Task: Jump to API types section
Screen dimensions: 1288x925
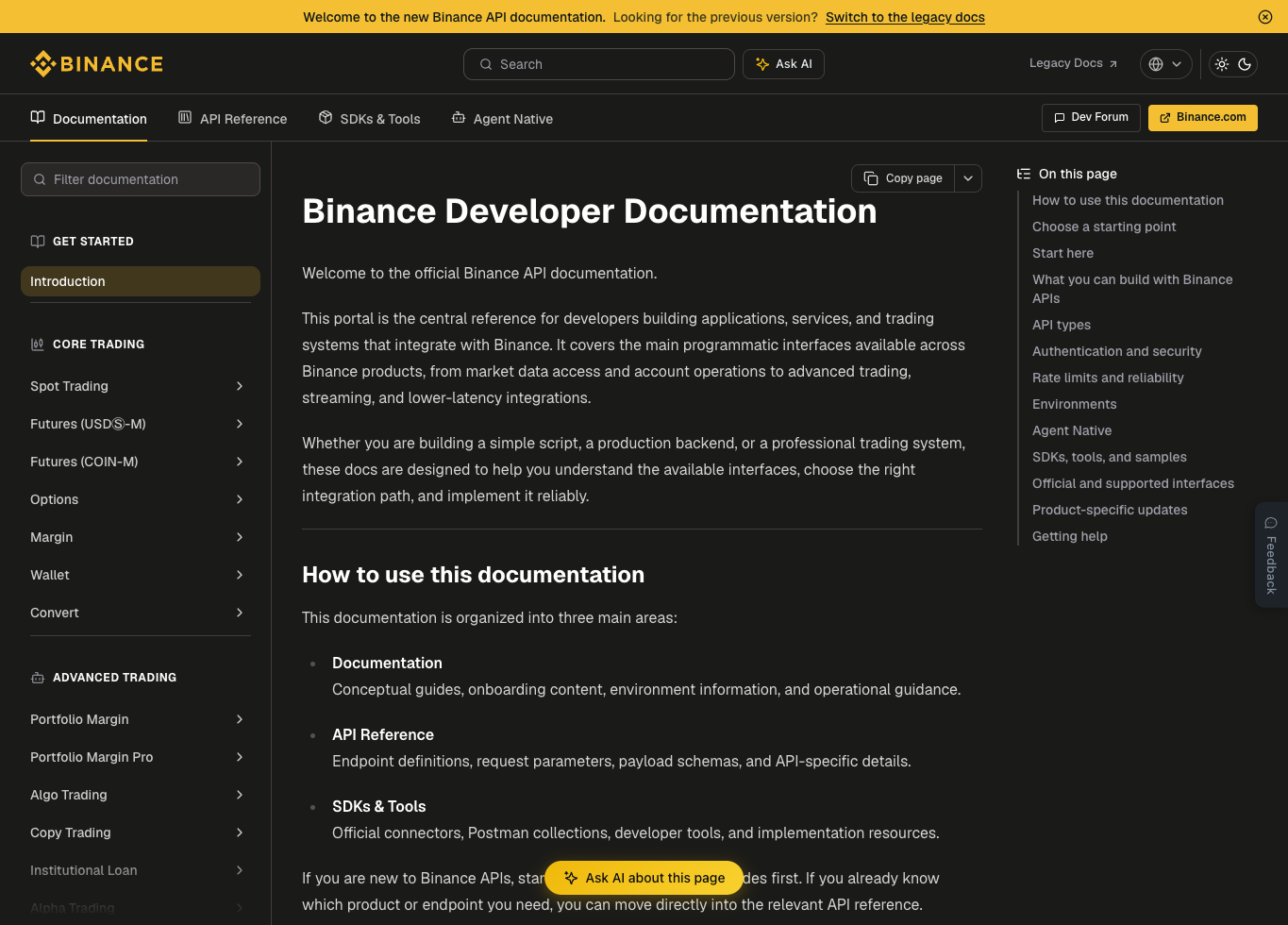Action: 1062,325
